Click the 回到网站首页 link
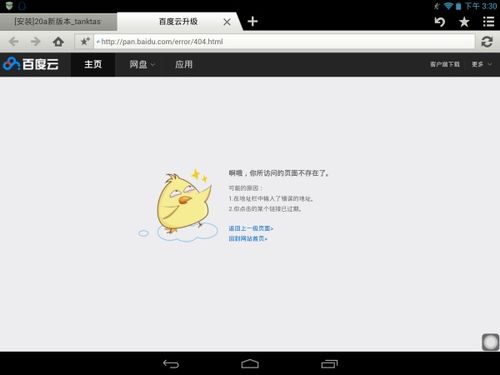Viewport: 500px width, 375px height. (248, 238)
